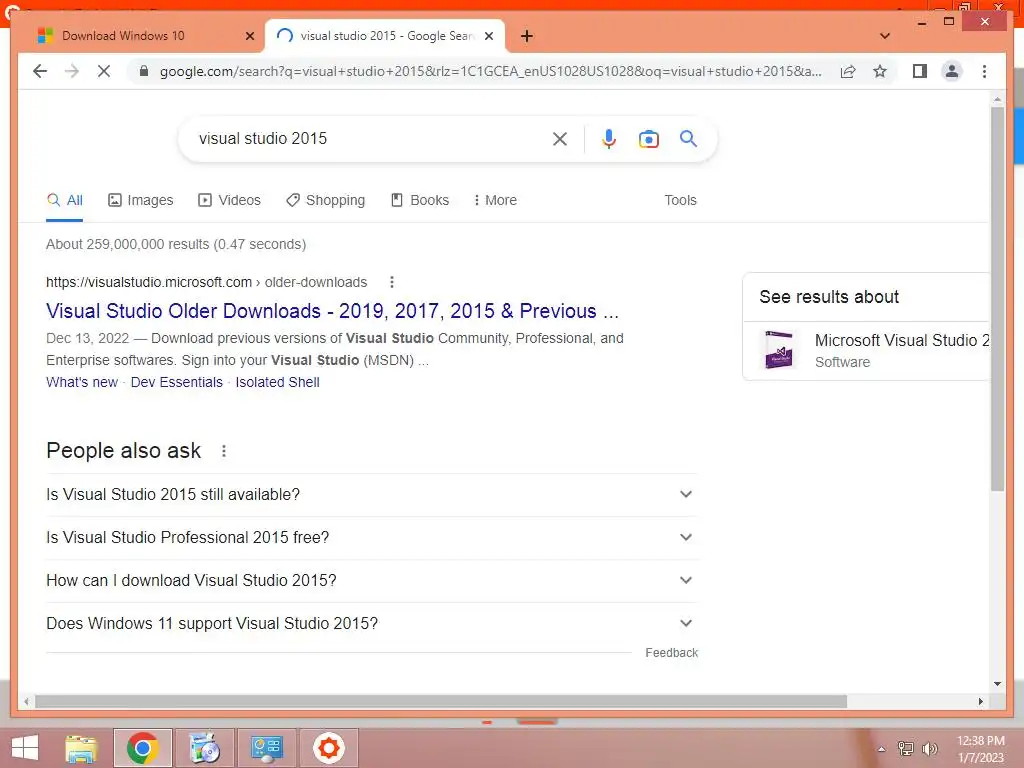The image size is (1024, 768).
Task: Open the volume tray icon
Action: [x=930, y=748]
